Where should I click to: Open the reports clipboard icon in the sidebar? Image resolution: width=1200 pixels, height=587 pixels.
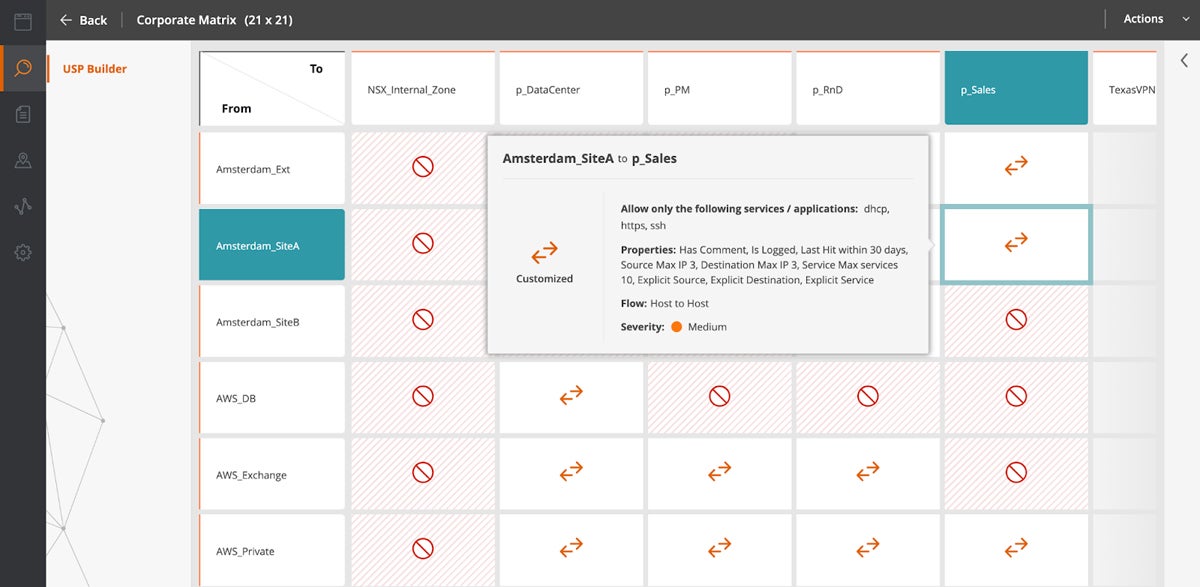(x=22, y=113)
